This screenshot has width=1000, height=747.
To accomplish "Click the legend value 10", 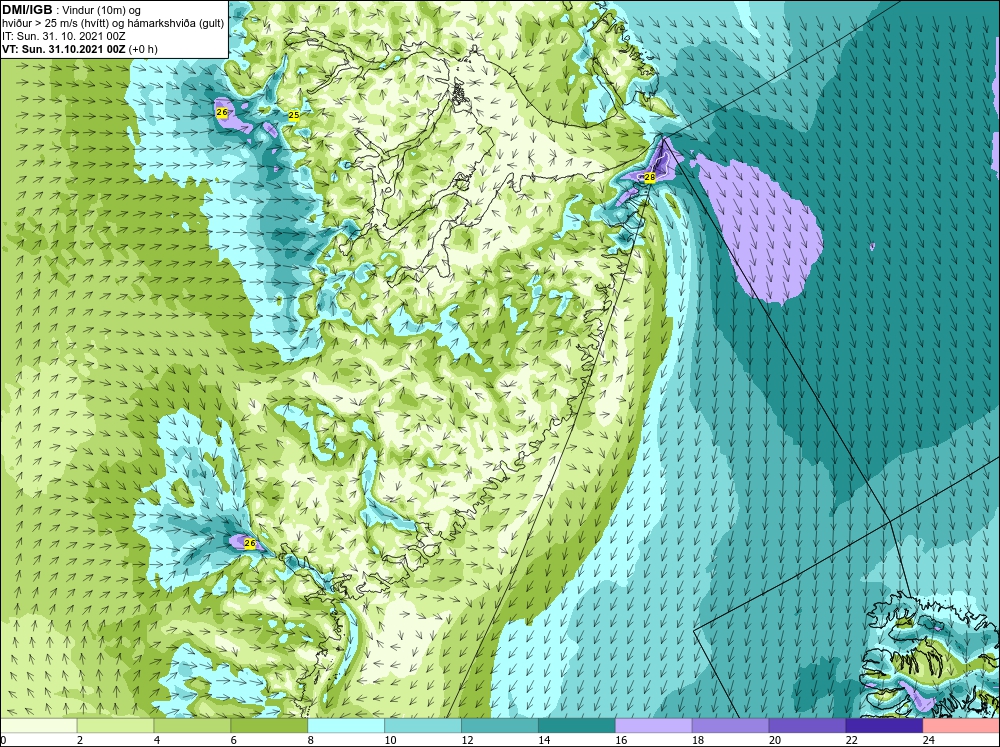I will 390,740.
